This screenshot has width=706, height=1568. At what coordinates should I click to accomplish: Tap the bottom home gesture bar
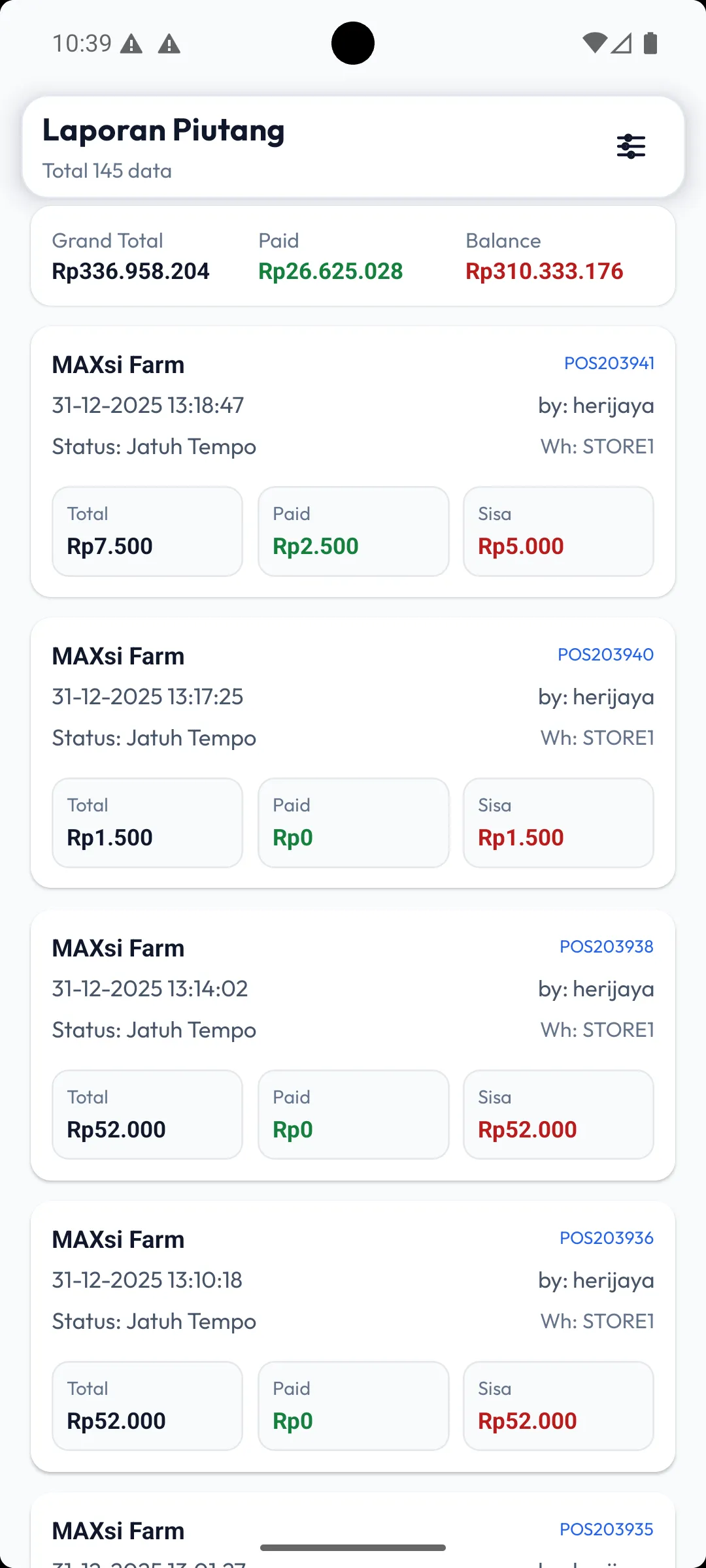tap(353, 1548)
